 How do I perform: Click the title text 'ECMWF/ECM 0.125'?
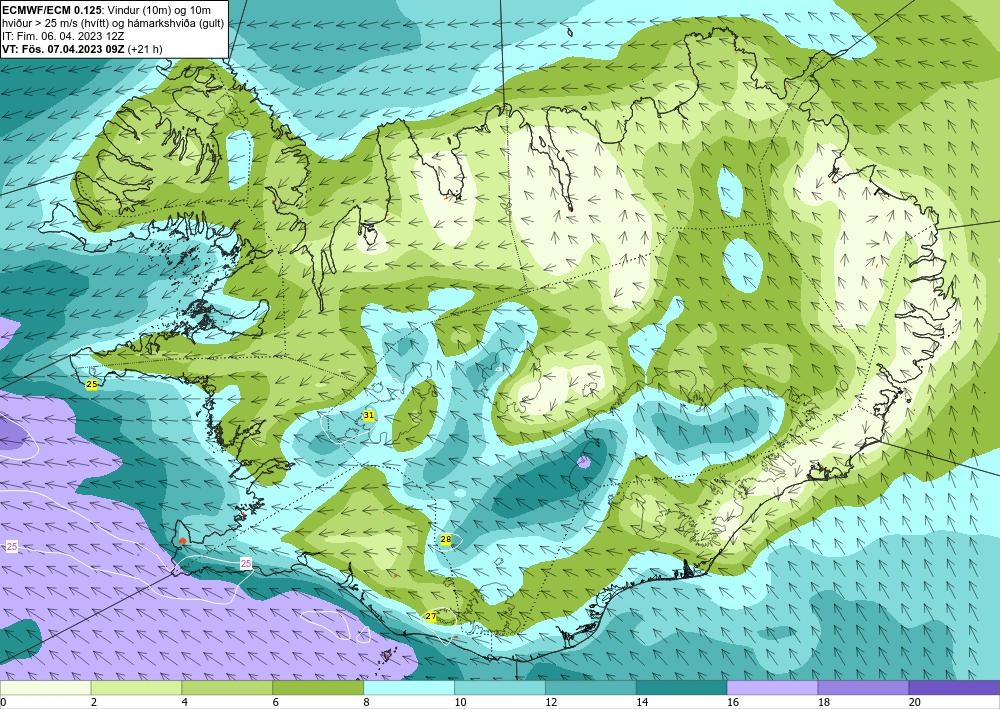[x=52, y=11]
